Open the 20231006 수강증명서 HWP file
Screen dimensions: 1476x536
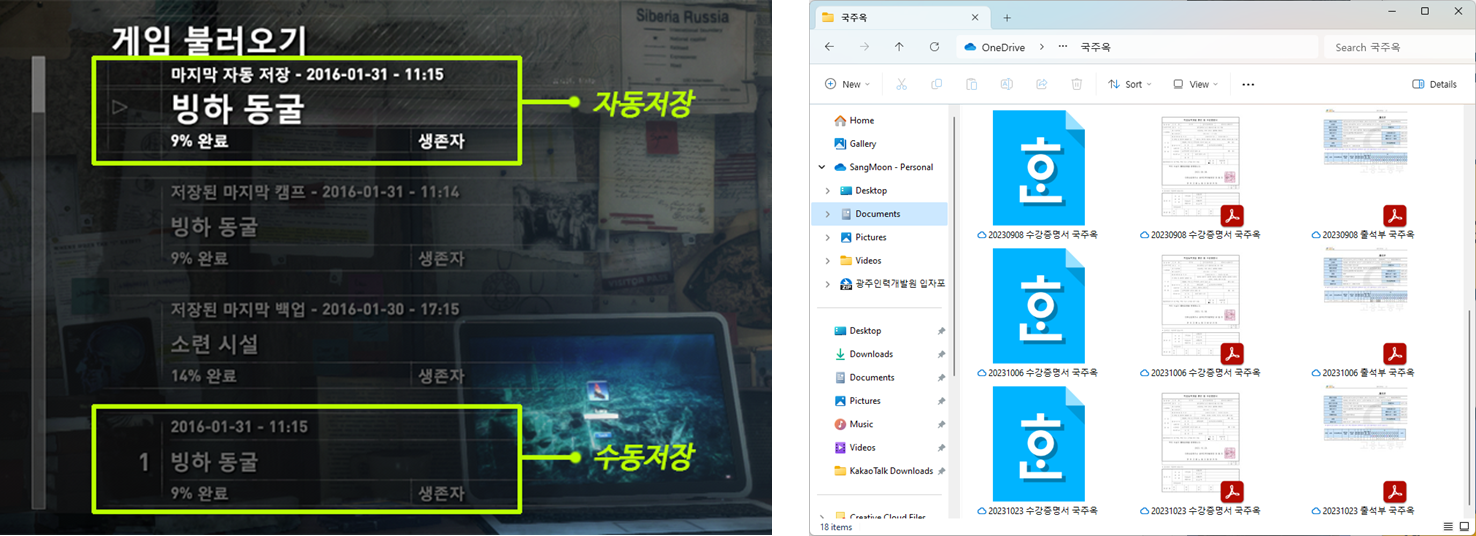(x=1038, y=306)
